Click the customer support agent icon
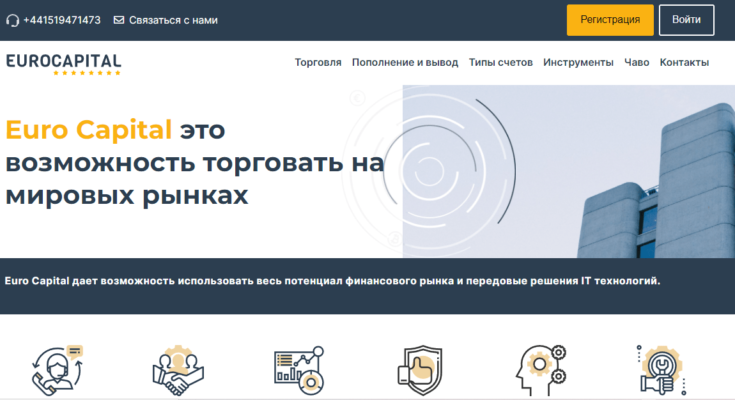735x400 pixels. pyautogui.click(x=58, y=370)
